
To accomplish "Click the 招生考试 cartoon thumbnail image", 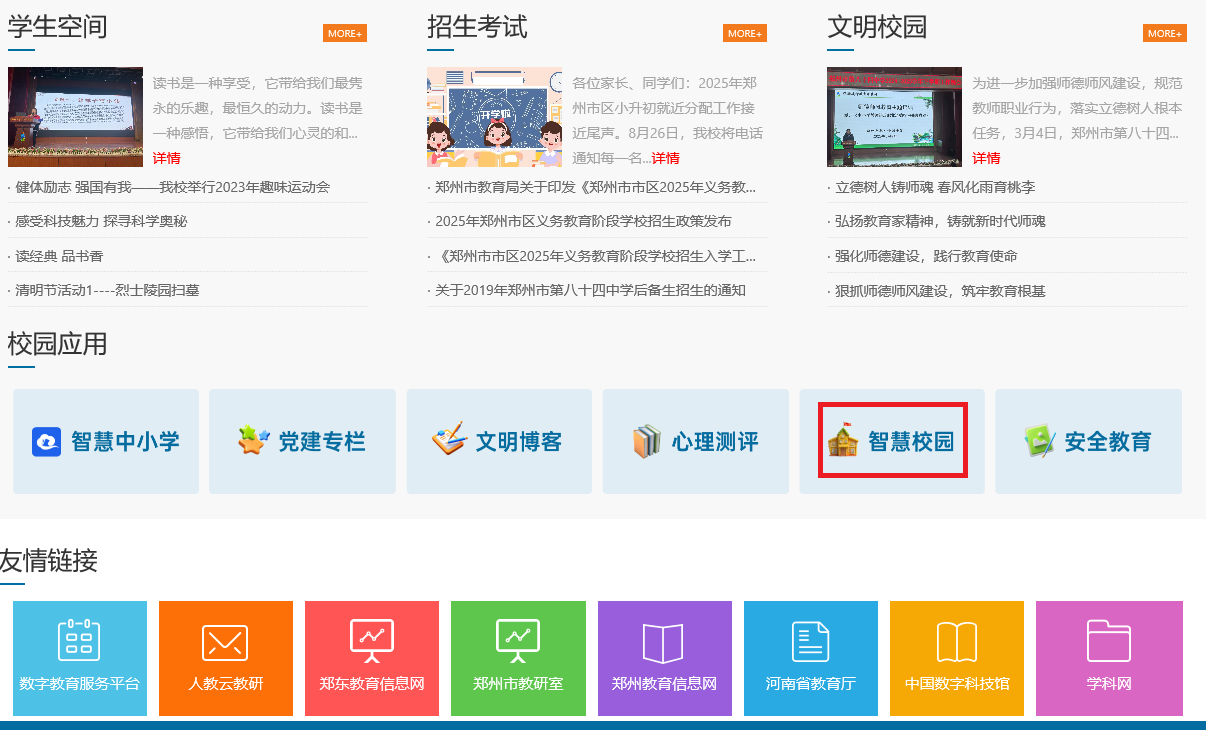I will tap(494, 117).
